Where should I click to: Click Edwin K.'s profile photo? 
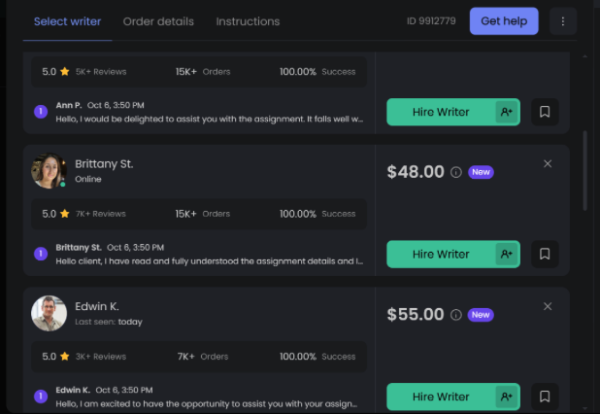(48, 313)
